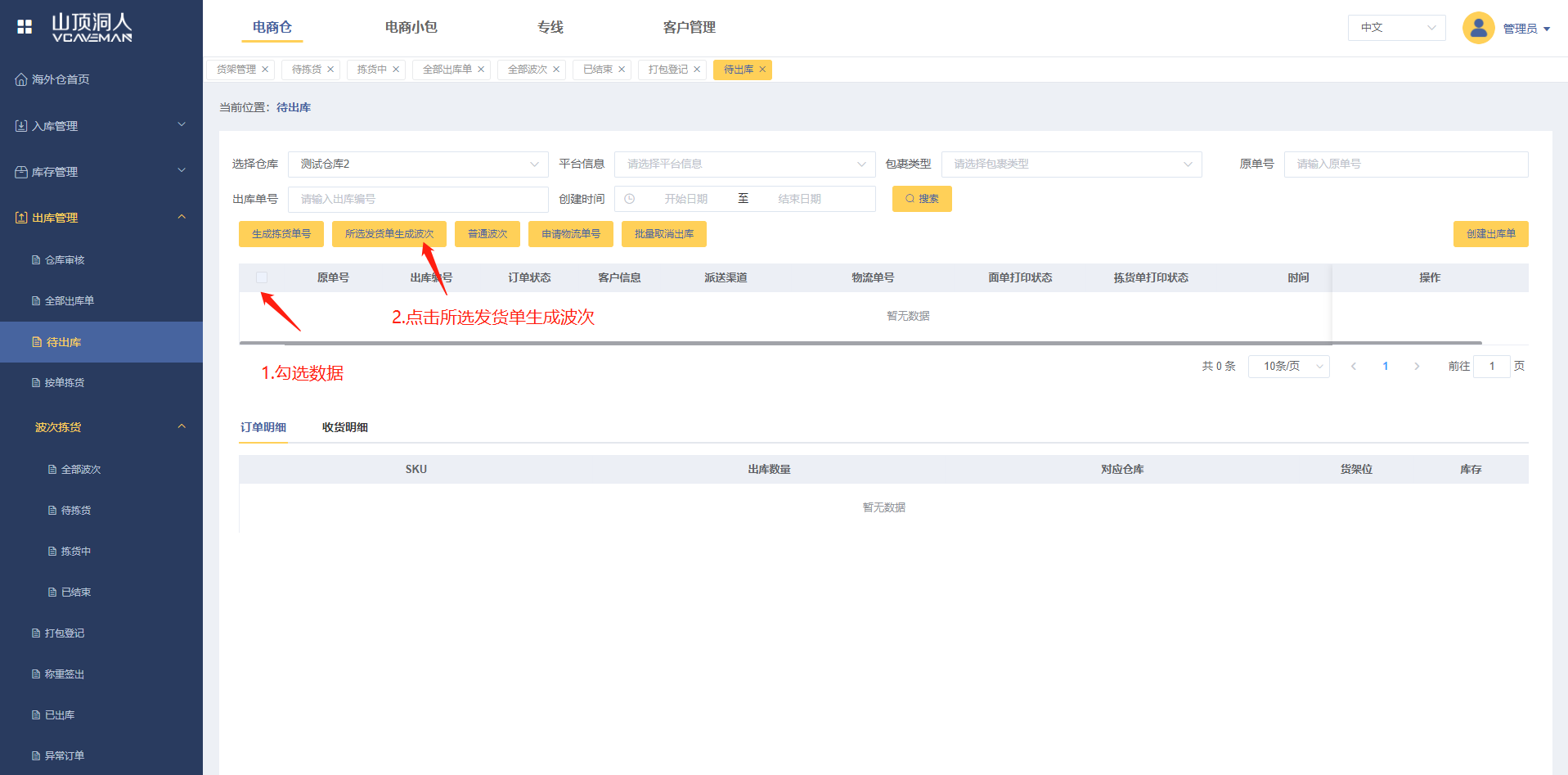Switch to the 收货明细 tab
Viewport: 1568px width, 775px height.
pos(344,427)
